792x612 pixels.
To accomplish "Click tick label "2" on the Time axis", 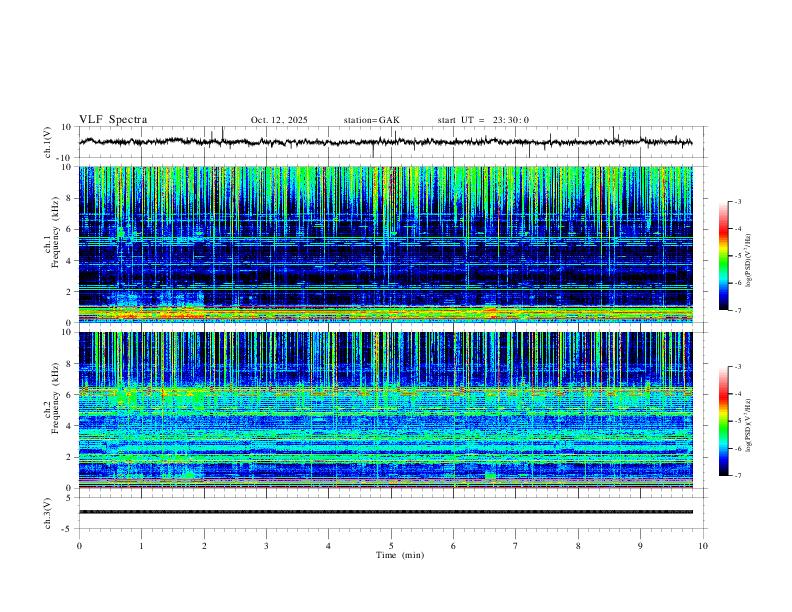I will (204, 546).
